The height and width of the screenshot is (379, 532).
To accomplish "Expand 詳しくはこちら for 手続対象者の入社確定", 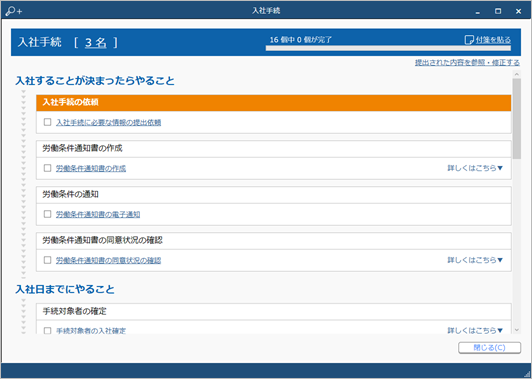I will 475,330.
